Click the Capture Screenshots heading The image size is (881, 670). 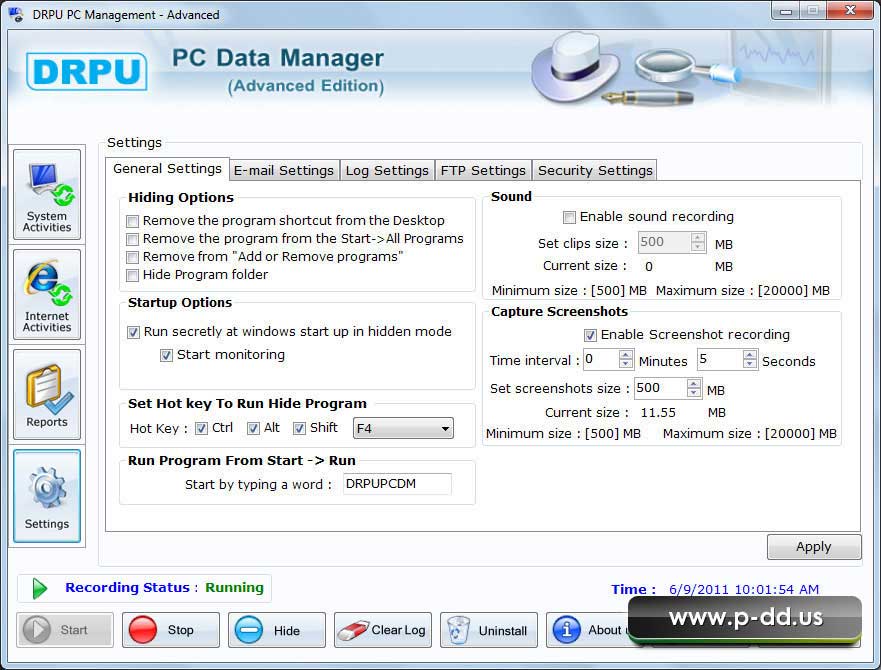(x=560, y=311)
